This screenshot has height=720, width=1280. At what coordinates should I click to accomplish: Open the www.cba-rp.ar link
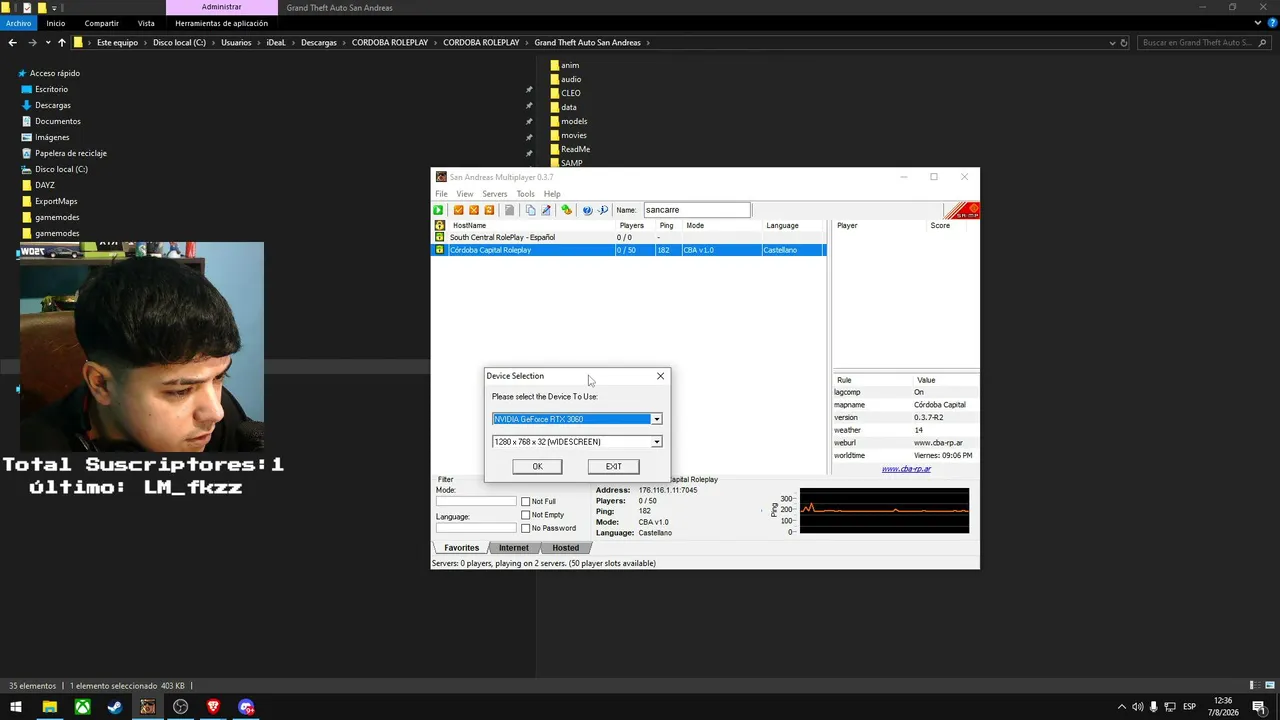point(906,469)
